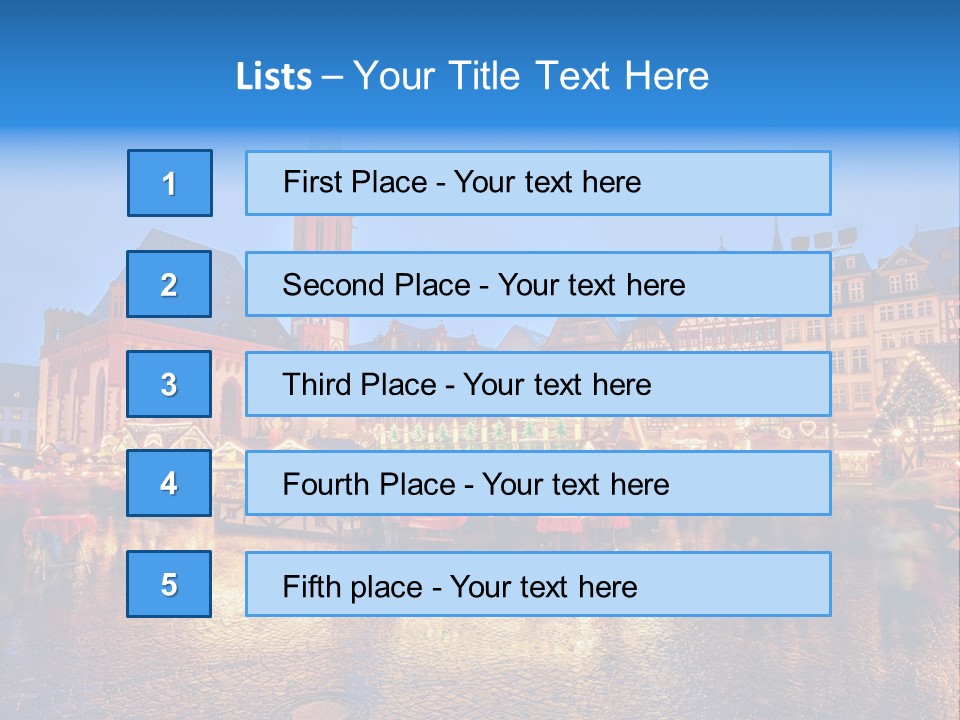Click 'Your Title Text Here' in title

click(531, 77)
